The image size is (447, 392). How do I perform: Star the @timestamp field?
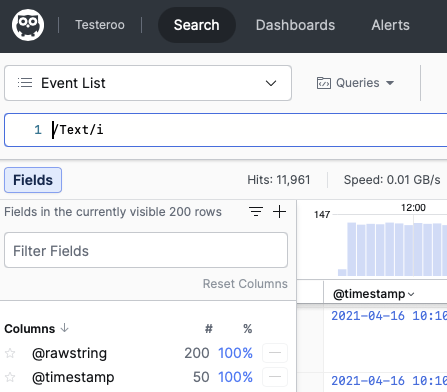10,377
